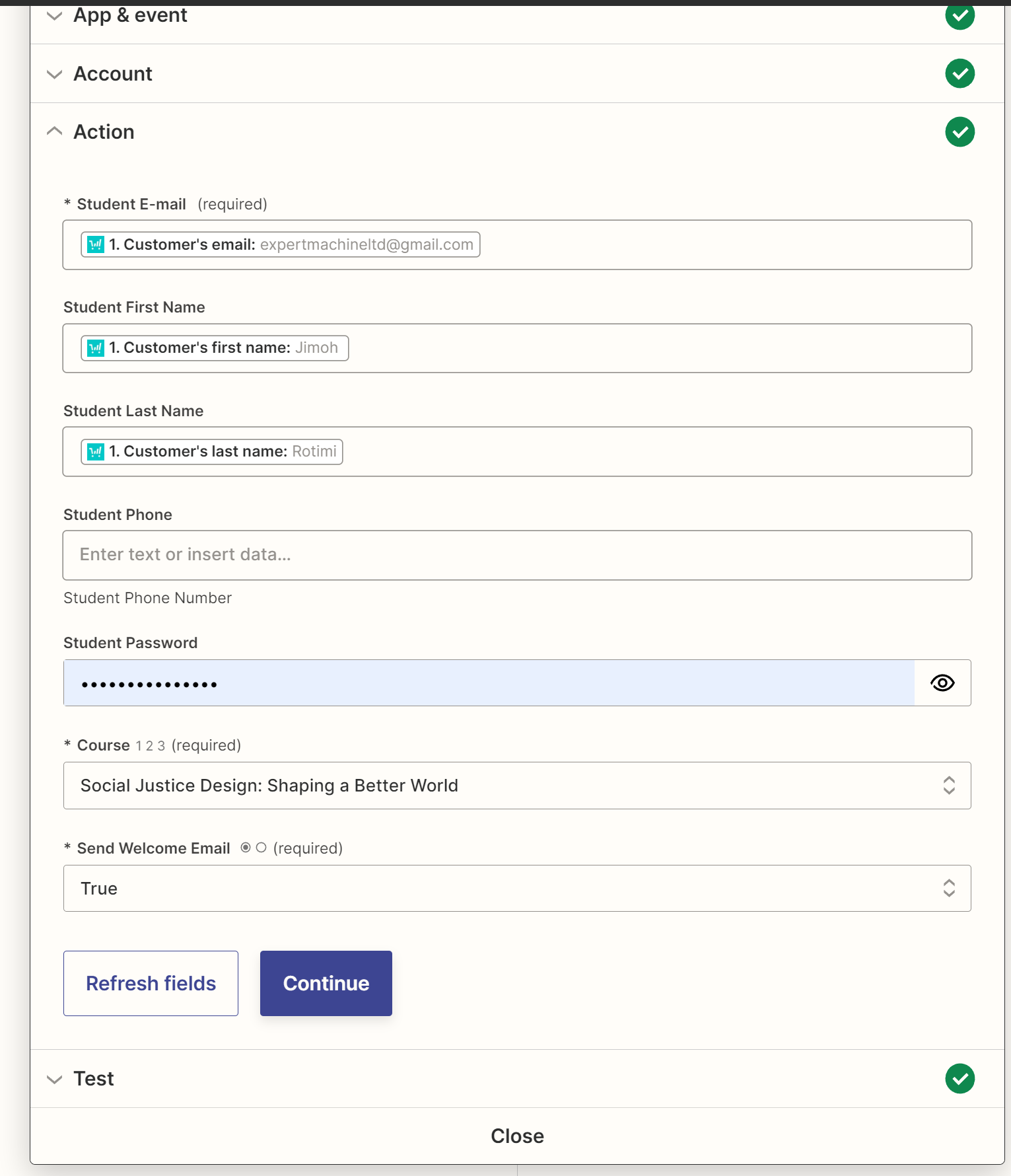The image size is (1011, 1176).
Task: Click the Continue button
Action: click(326, 984)
